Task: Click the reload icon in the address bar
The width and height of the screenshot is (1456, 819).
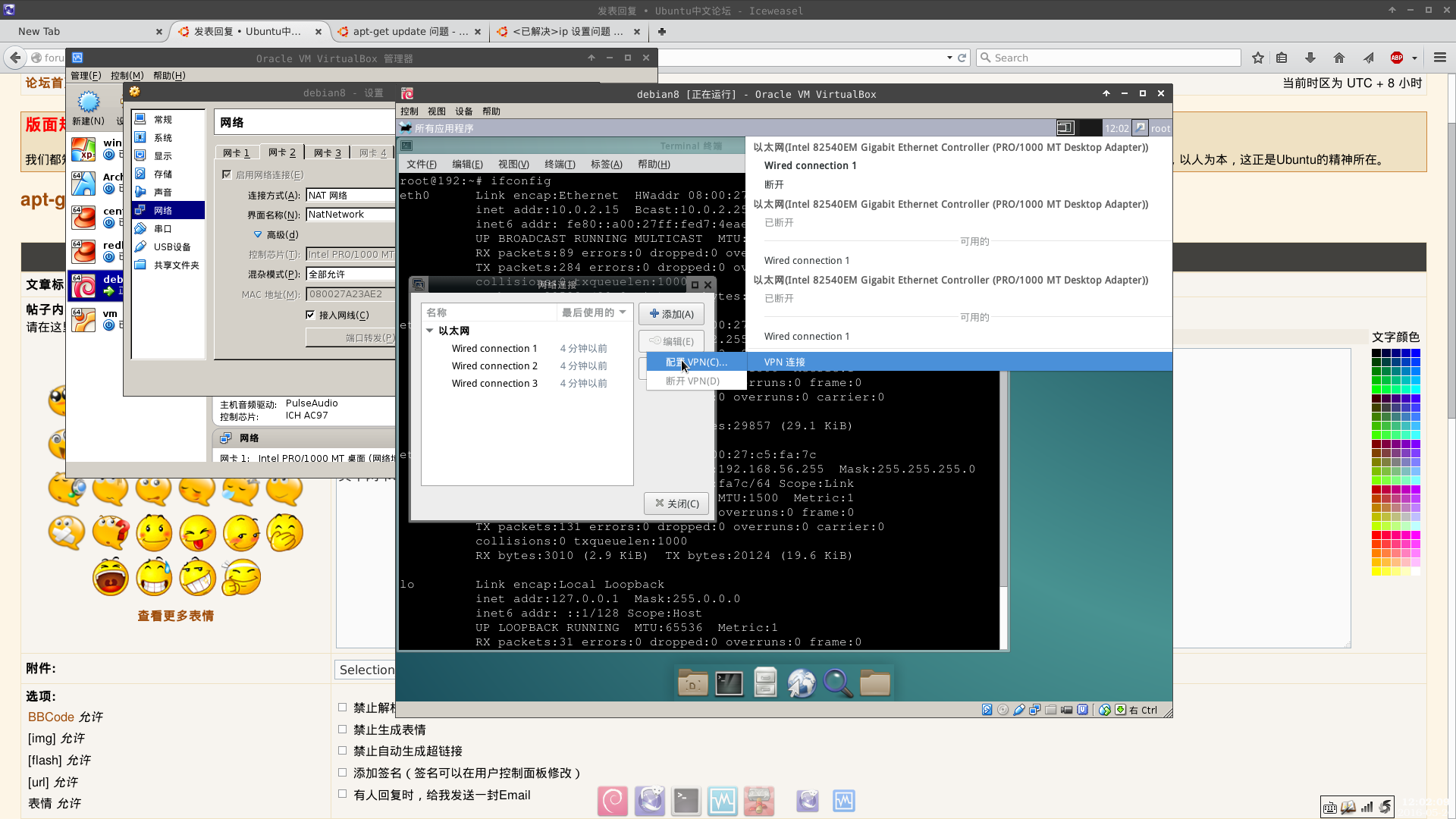Action: (x=962, y=58)
